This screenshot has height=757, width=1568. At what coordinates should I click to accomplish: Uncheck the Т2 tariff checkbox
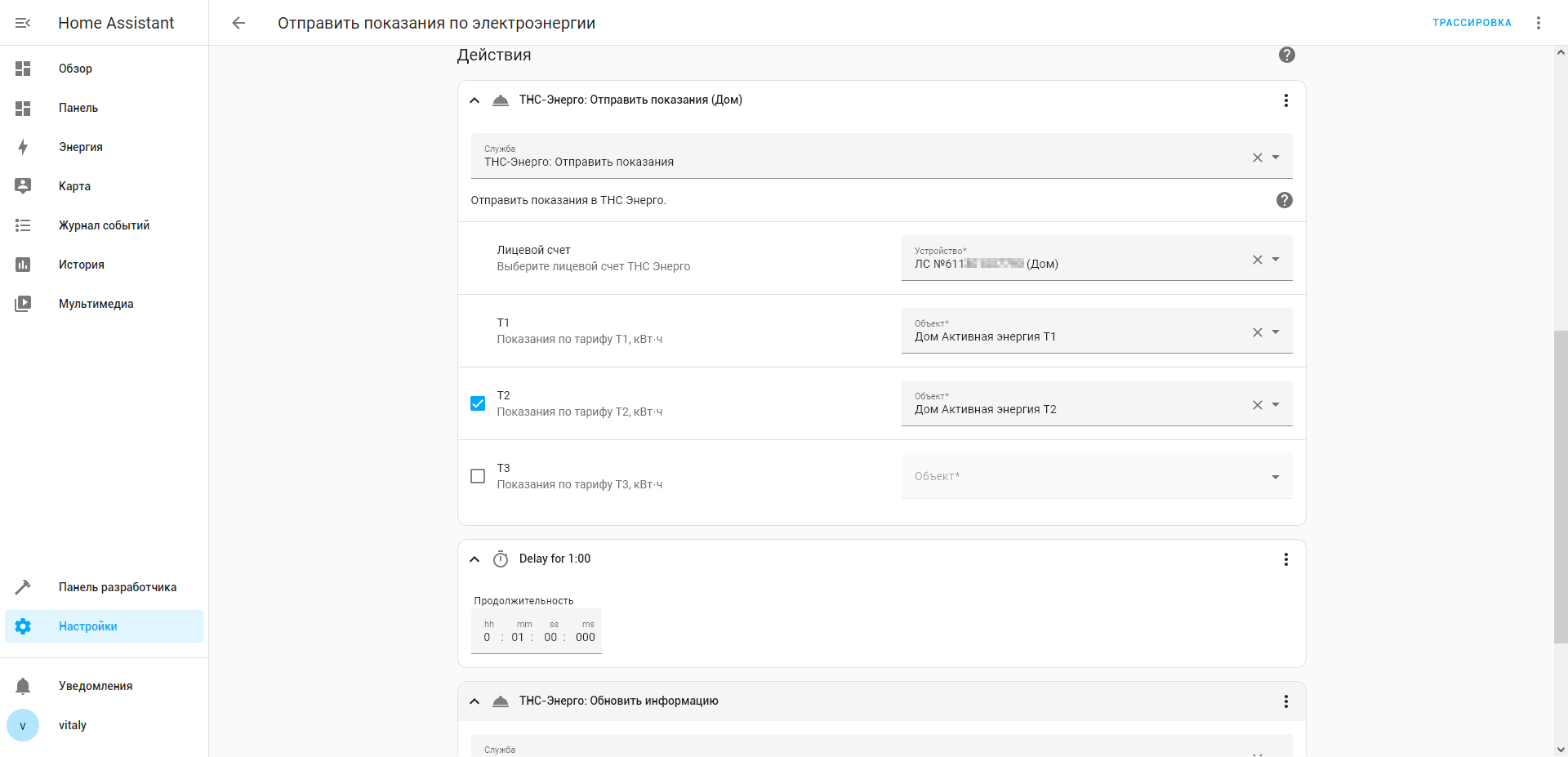pos(478,403)
